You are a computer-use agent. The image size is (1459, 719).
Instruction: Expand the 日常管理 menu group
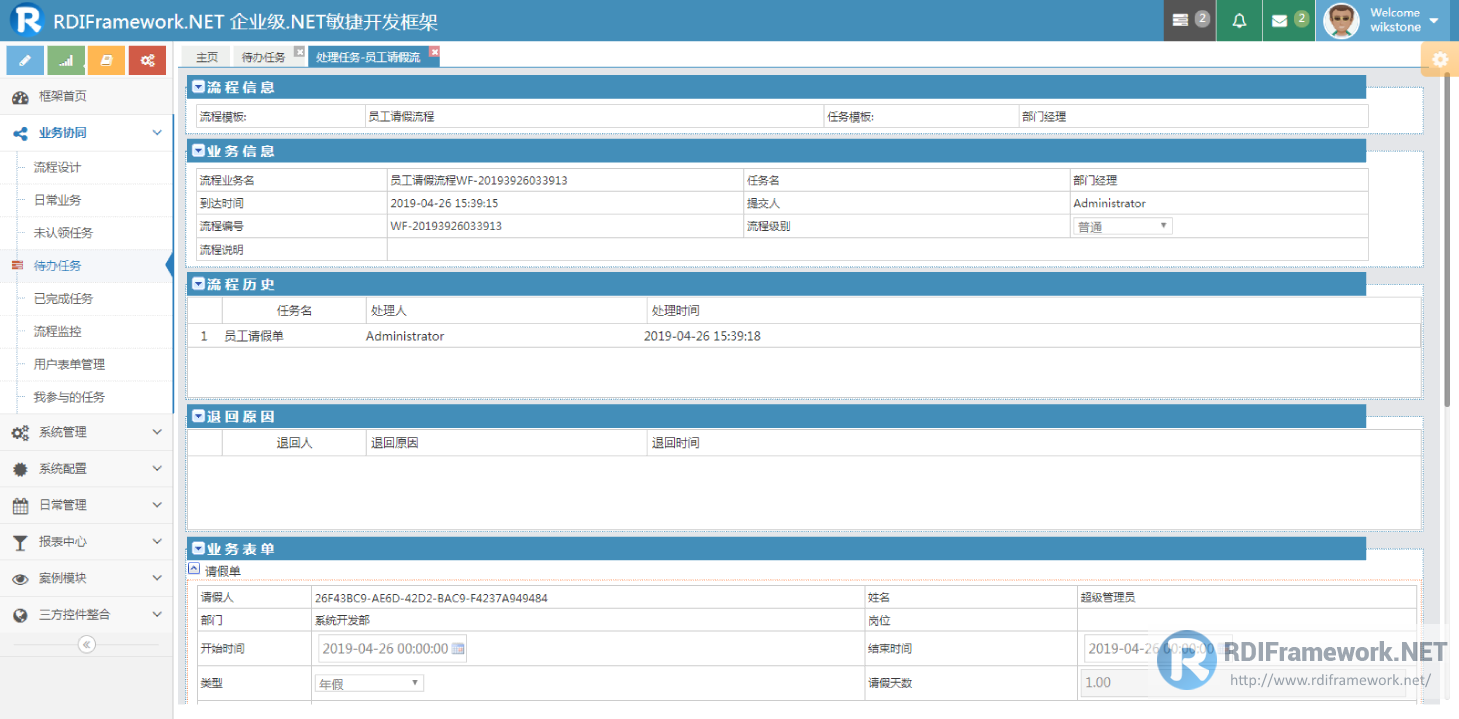click(86, 505)
